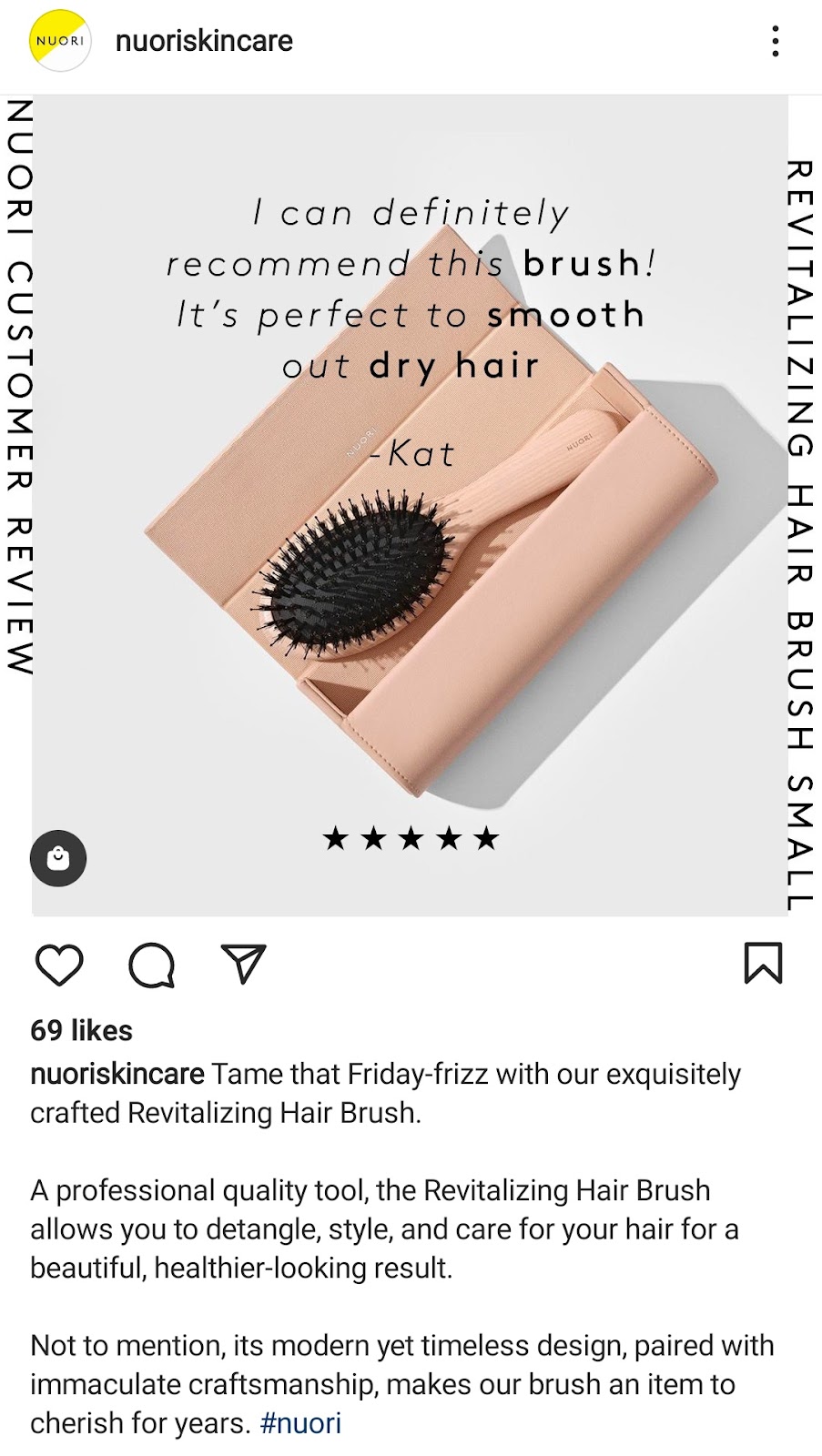Open the NUORI profile avatar

[59, 41]
